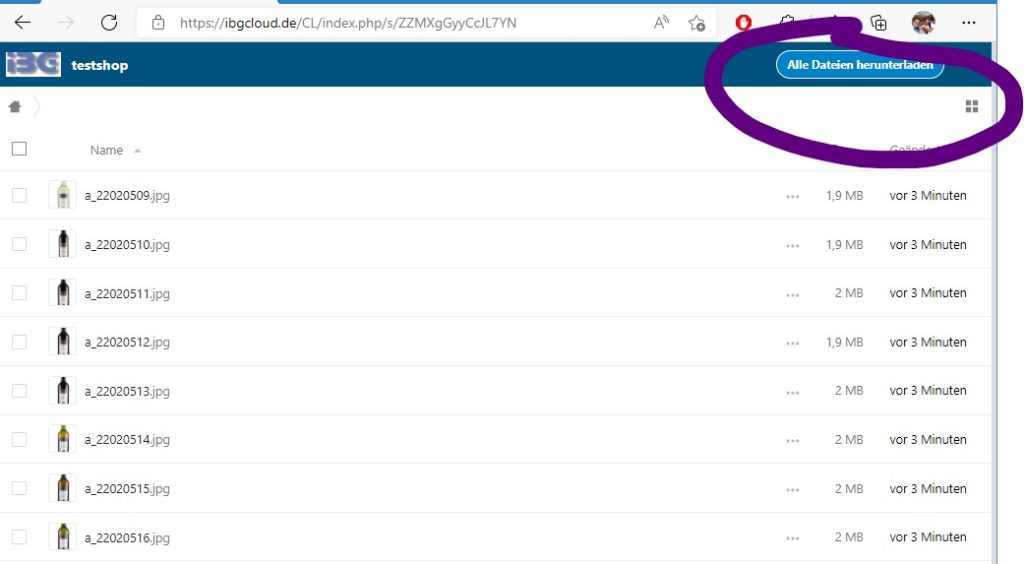Reload the page with refresh icon
The height and width of the screenshot is (564, 1024).
(109, 23)
